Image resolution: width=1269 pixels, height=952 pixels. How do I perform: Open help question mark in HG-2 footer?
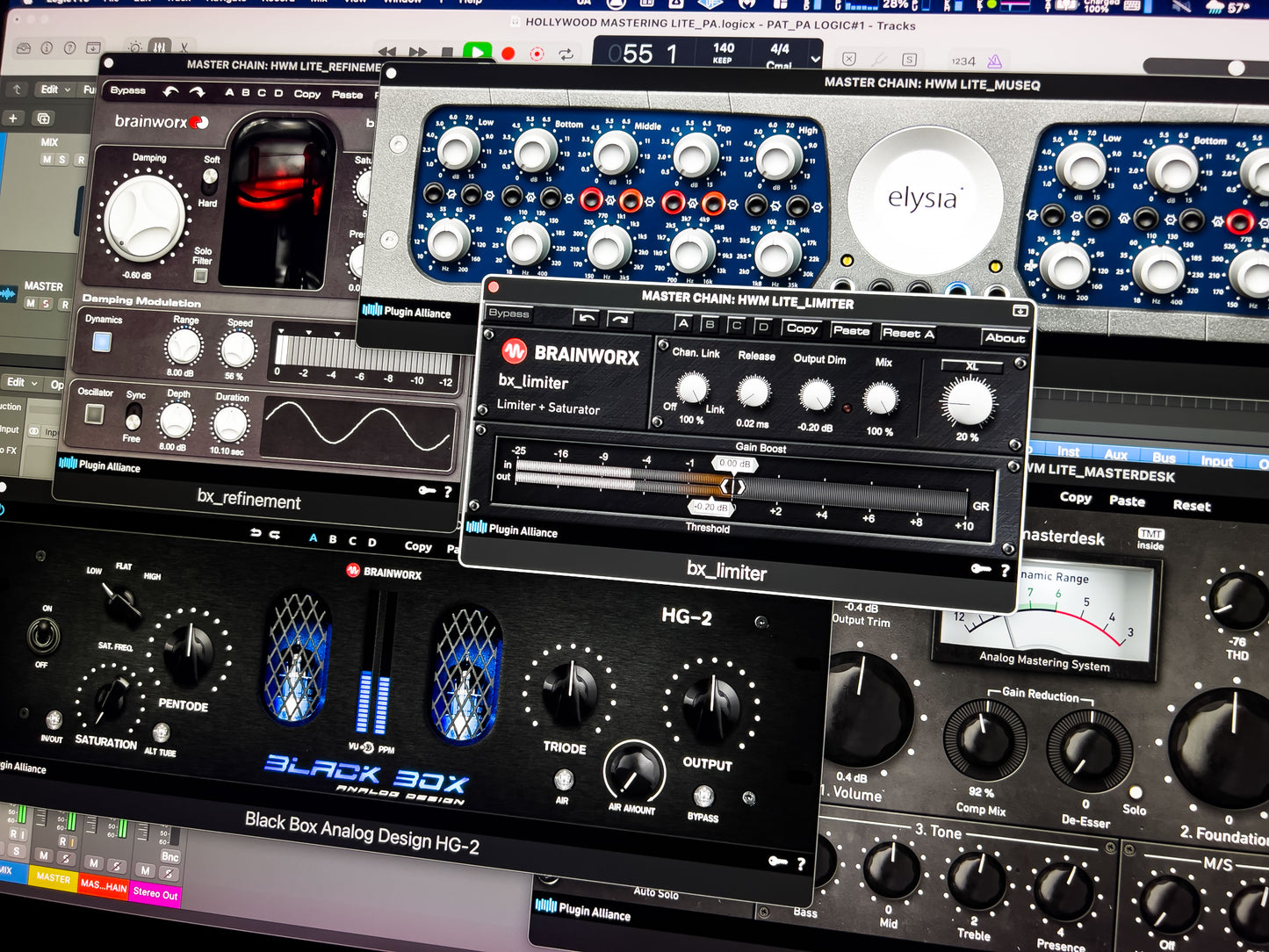801,864
